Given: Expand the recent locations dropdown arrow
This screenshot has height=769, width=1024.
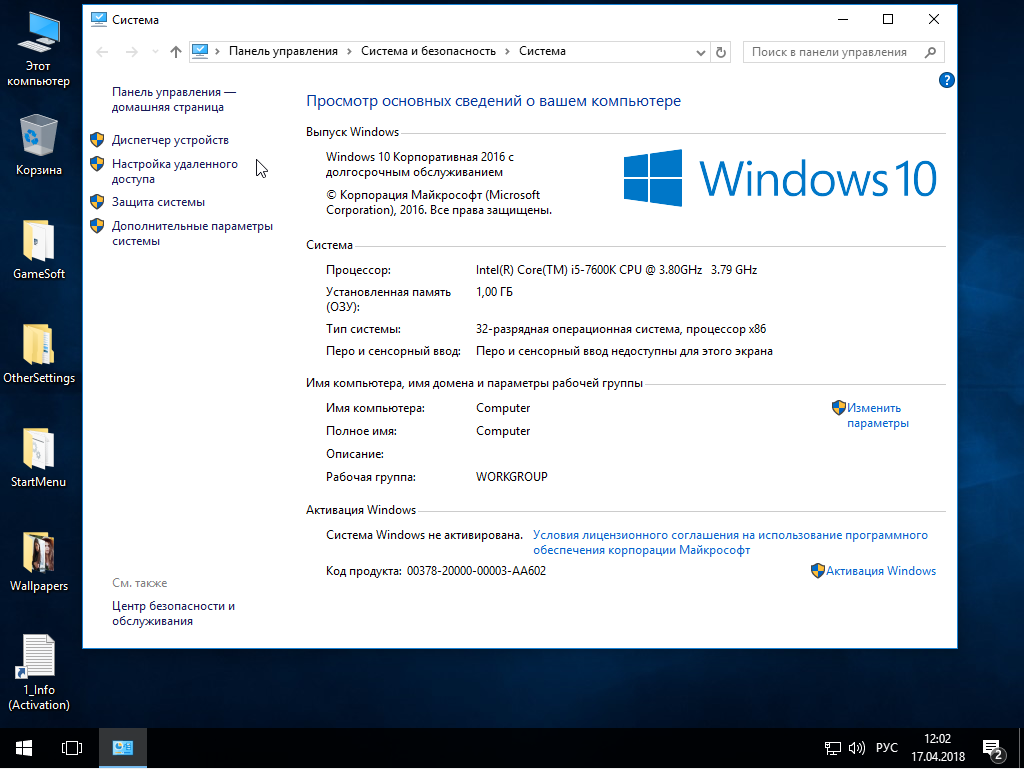Looking at the screenshot, I should [155, 52].
